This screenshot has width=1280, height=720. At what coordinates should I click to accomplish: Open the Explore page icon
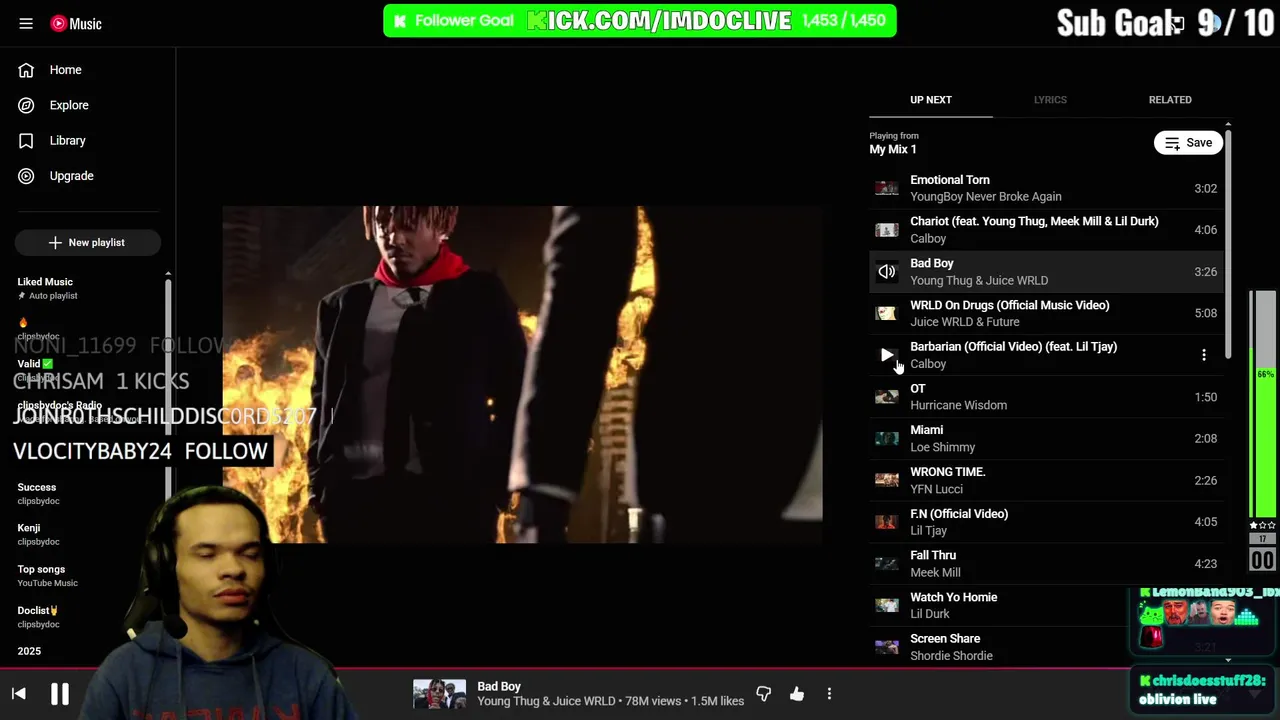[26, 105]
